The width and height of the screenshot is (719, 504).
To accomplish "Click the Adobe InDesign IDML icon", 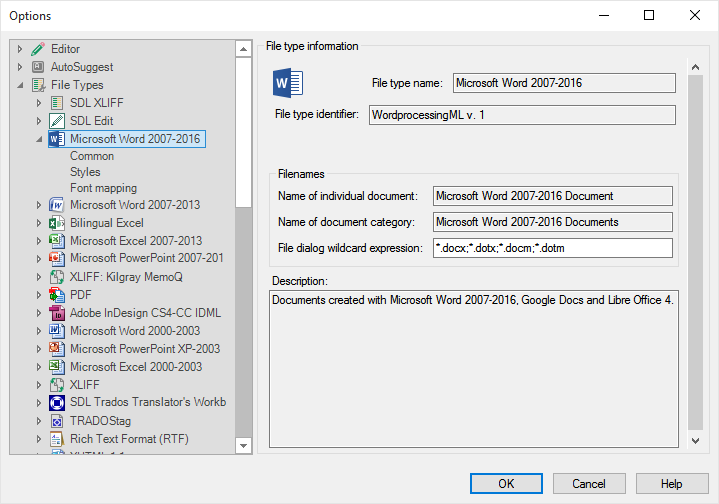I will coord(56,313).
